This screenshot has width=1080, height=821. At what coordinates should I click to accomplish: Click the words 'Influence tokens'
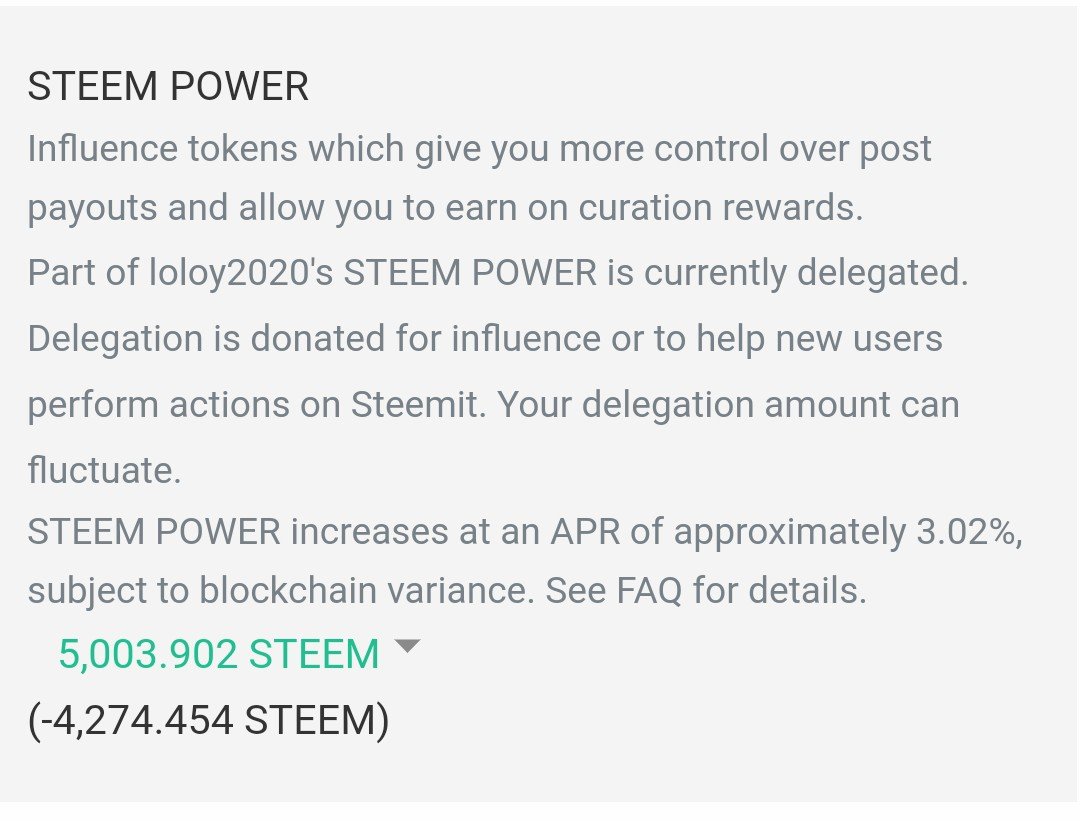(163, 148)
